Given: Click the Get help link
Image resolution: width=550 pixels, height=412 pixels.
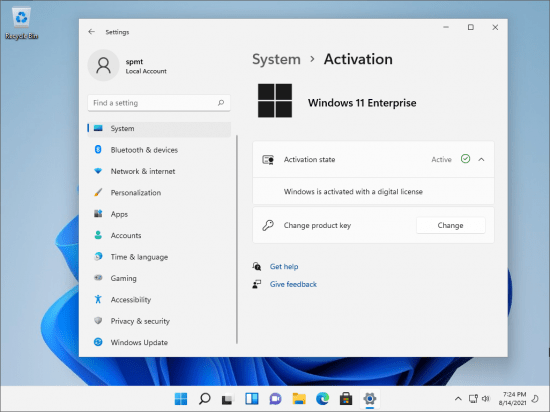Looking at the screenshot, I should pyautogui.click(x=284, y=266).
